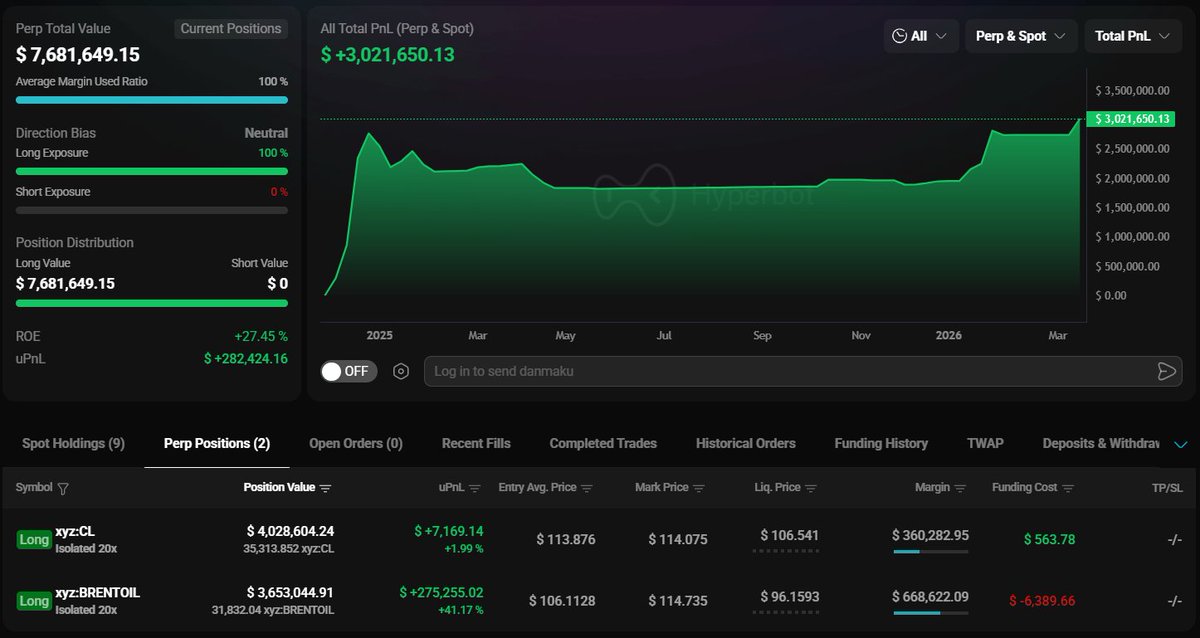Click the ROE value +27.45 %
Screen dimensions: 1200x638
[x=260, y=337]
